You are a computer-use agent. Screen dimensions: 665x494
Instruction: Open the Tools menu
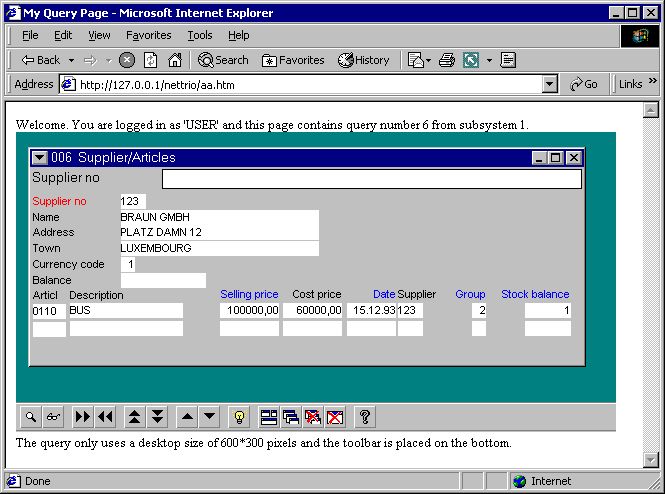[200, 35]
